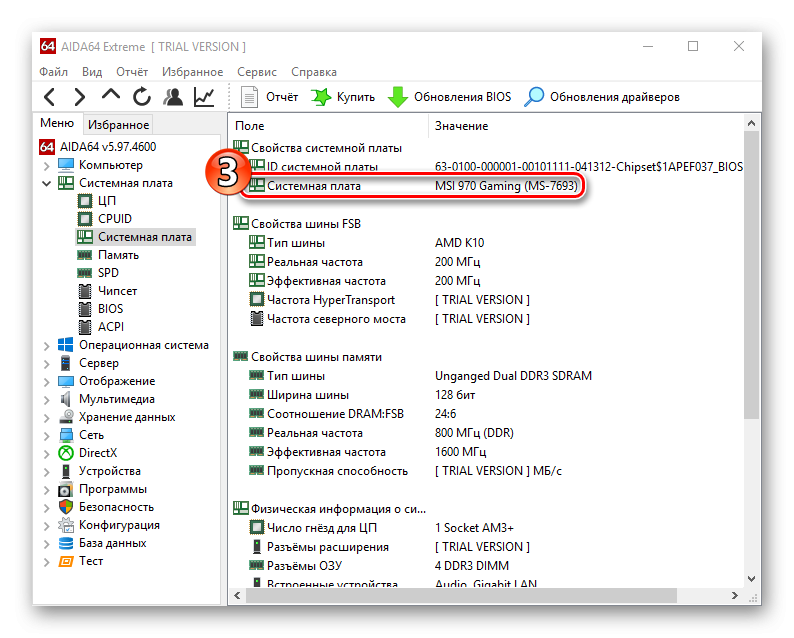794x638 pixels.
Task: Click the Отображение display icon
Action: [66, 381]
